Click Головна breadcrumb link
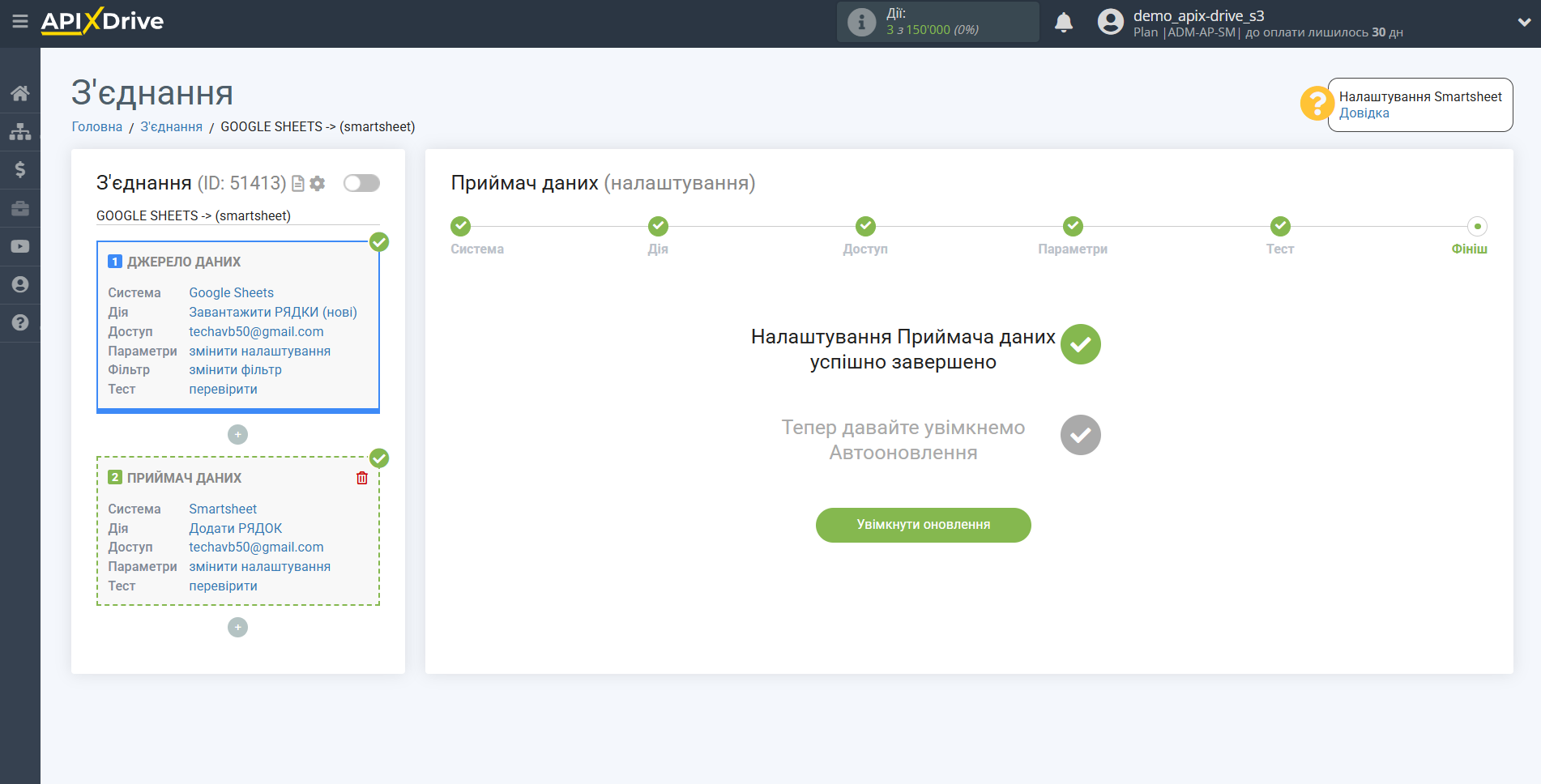Image resolution: width=1541 pixels, height=784 pixels. pos(97,126)
